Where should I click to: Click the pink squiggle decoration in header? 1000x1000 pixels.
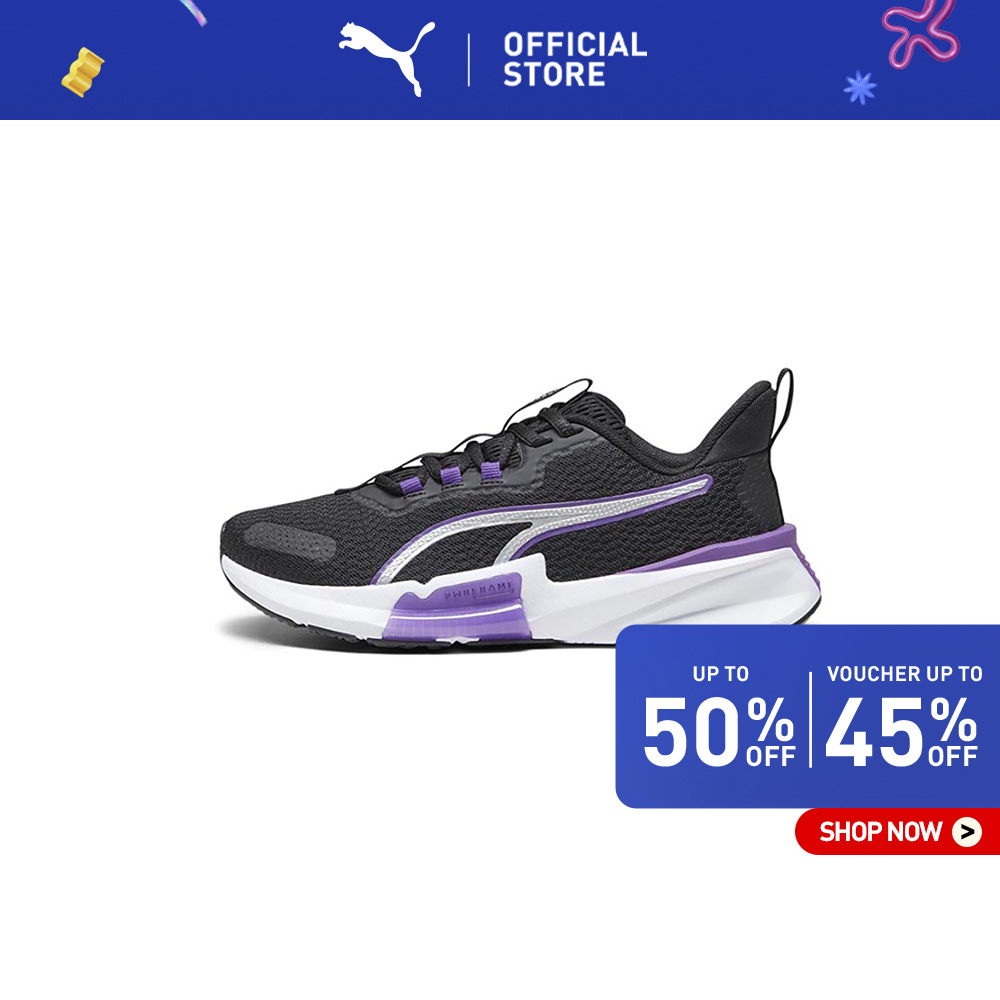920,34
